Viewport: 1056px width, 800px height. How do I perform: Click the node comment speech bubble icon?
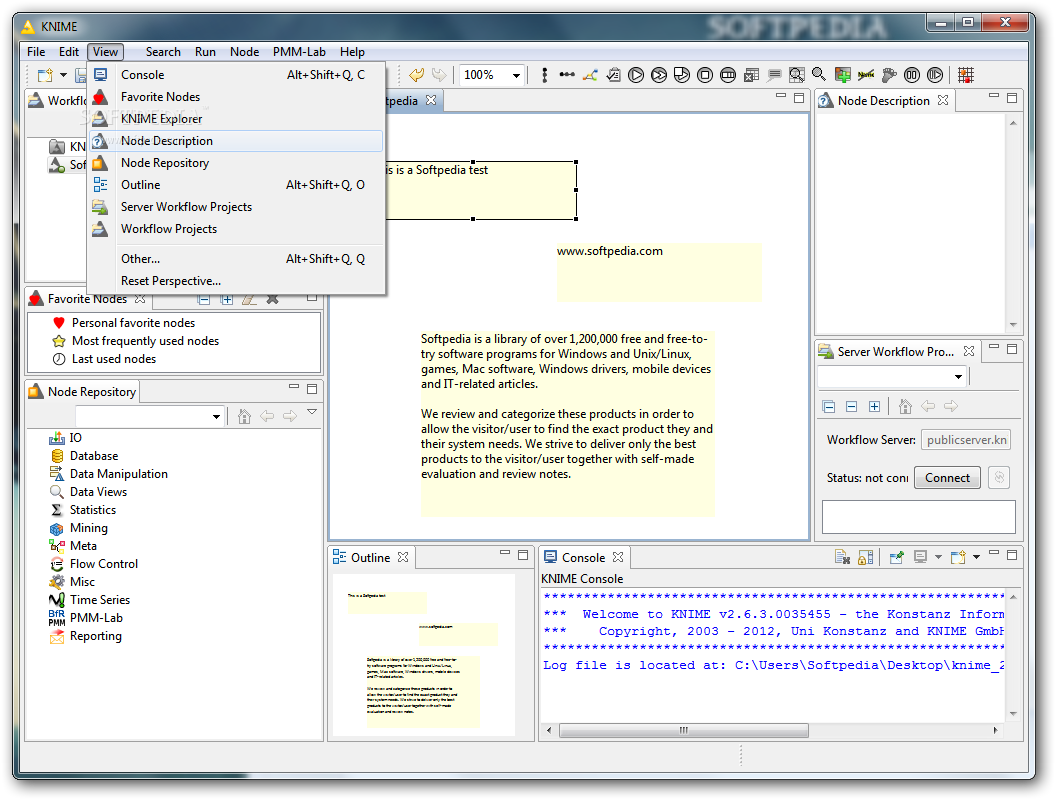[x=774, y=75]
